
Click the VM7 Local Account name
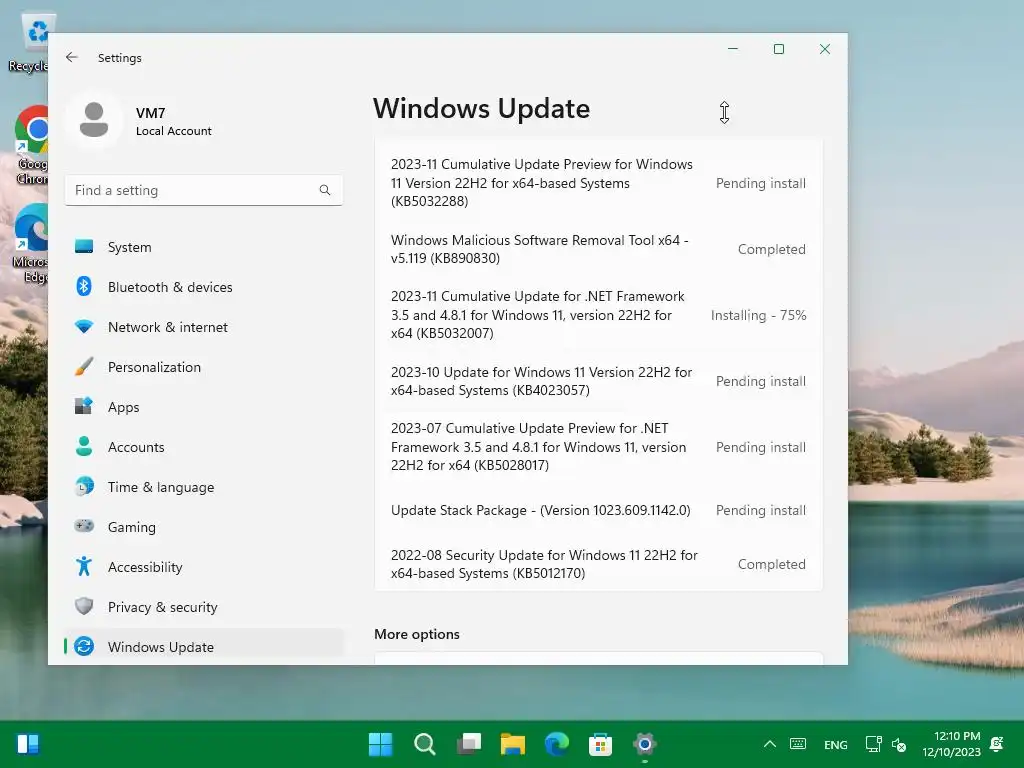tap(173, 121)
